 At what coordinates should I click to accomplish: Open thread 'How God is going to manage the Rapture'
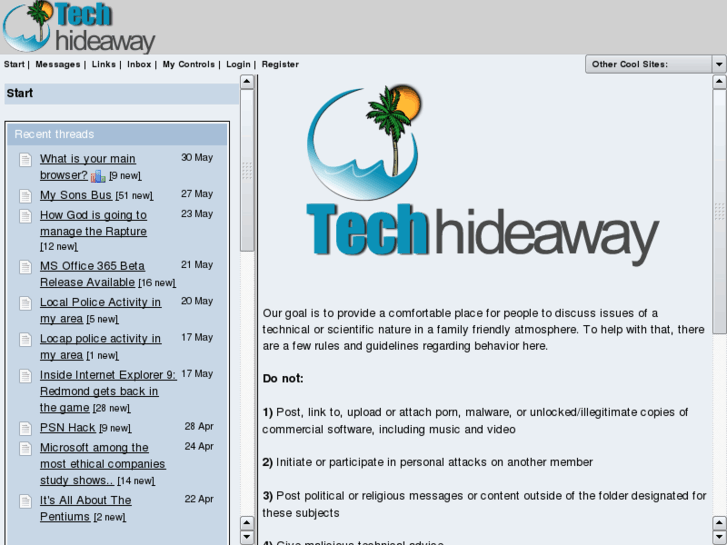(x=93, y=223)
